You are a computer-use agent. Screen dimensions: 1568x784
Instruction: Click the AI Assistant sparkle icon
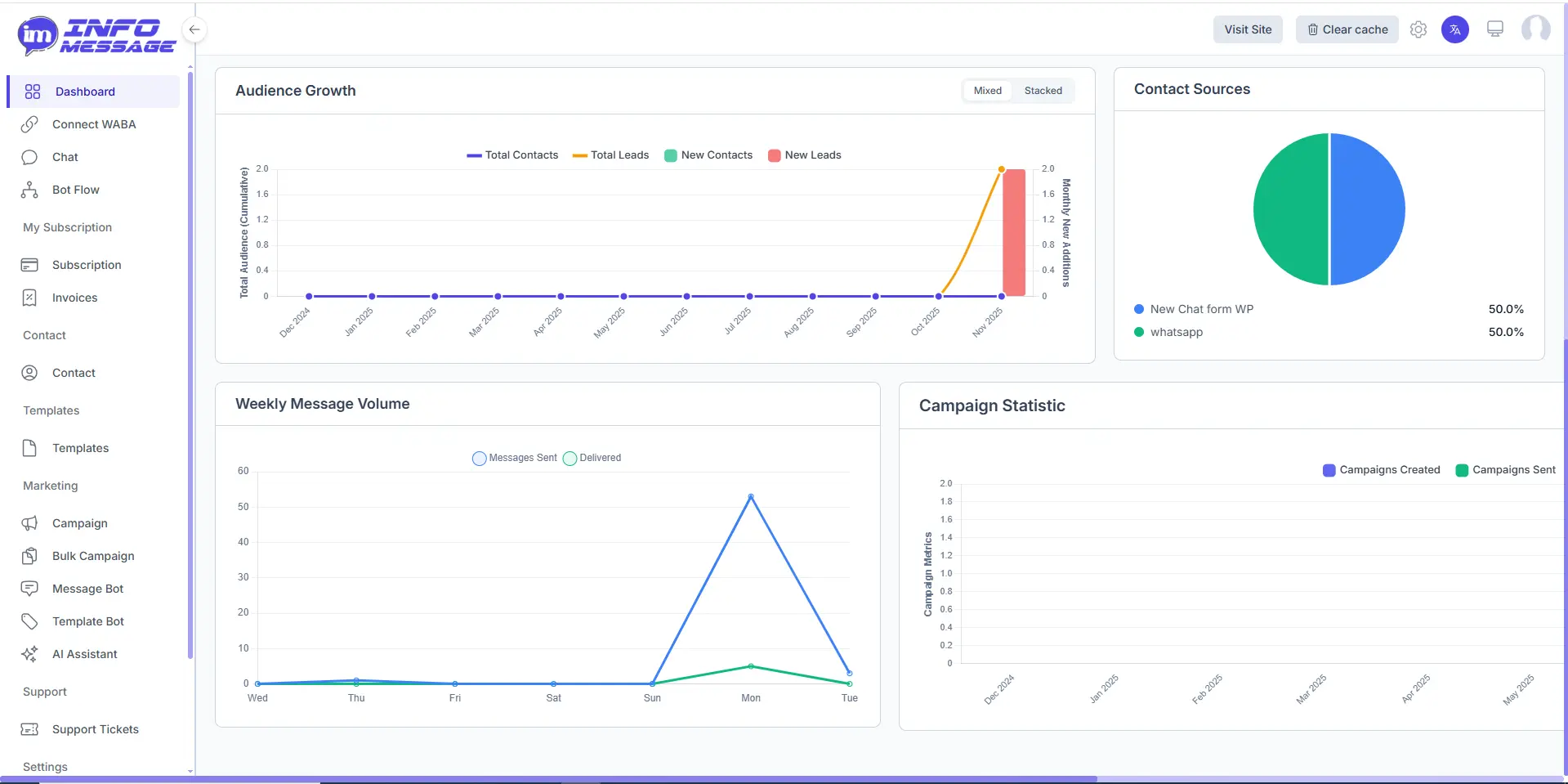(x=29, y=654)
